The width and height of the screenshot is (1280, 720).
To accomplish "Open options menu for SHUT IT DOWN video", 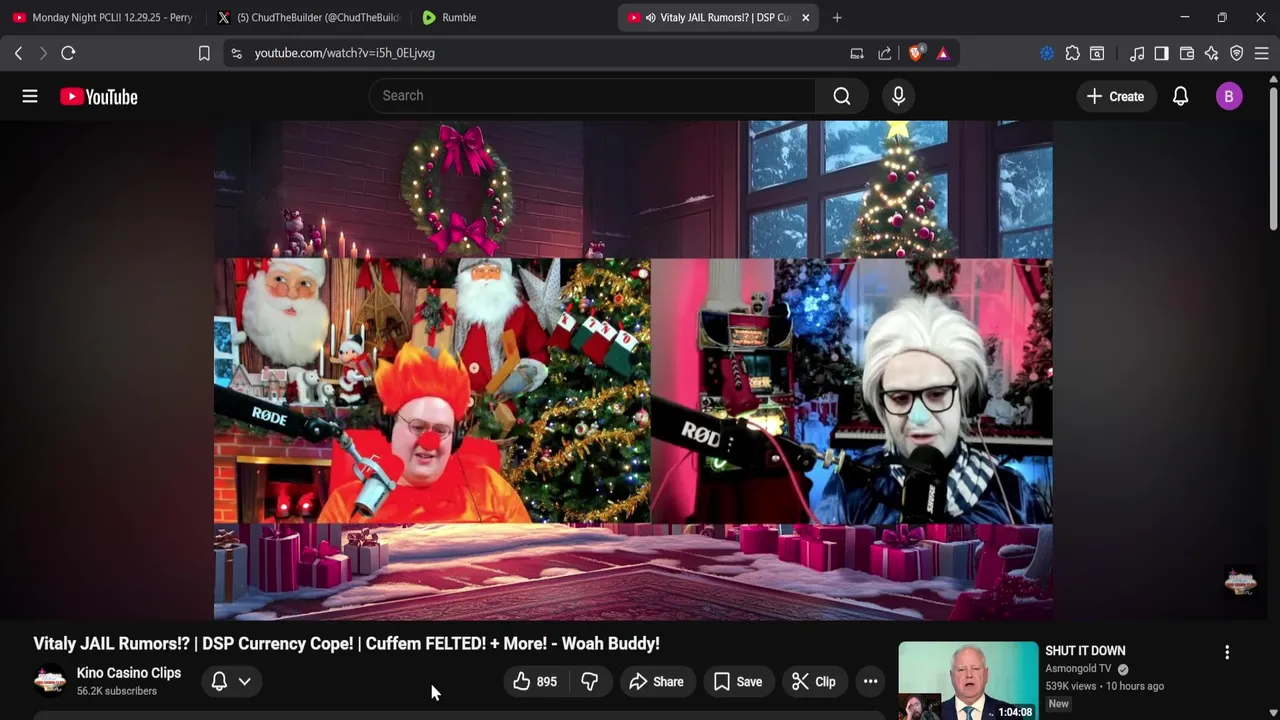I will pyautogui.click(x=1227, y=652).
